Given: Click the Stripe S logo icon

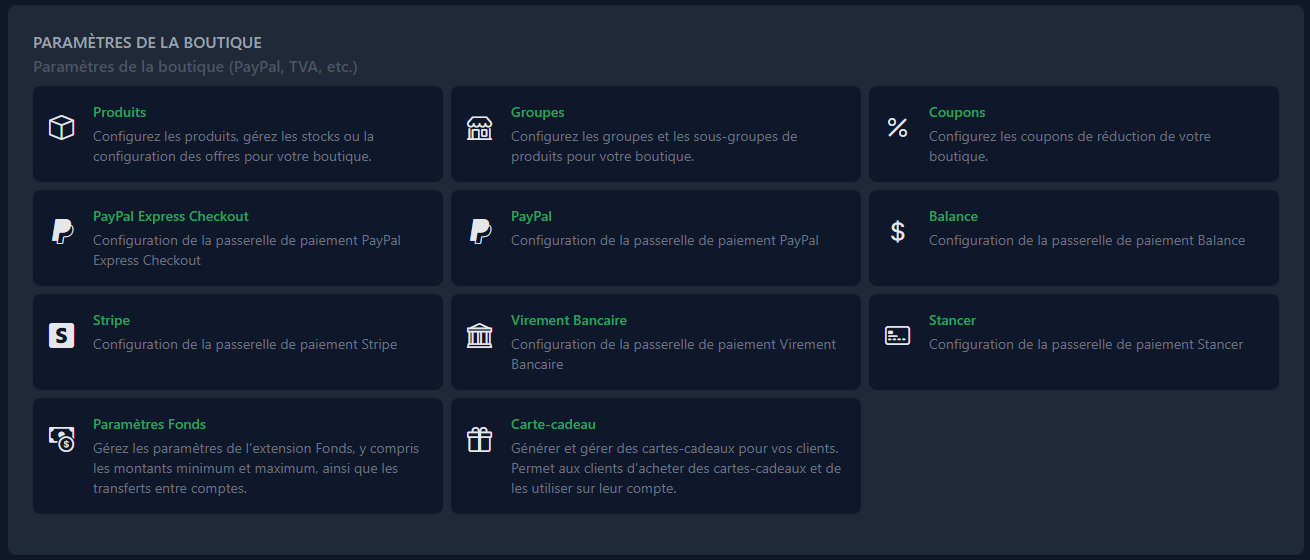Looking at the screenshot, I should click(62, 336).
